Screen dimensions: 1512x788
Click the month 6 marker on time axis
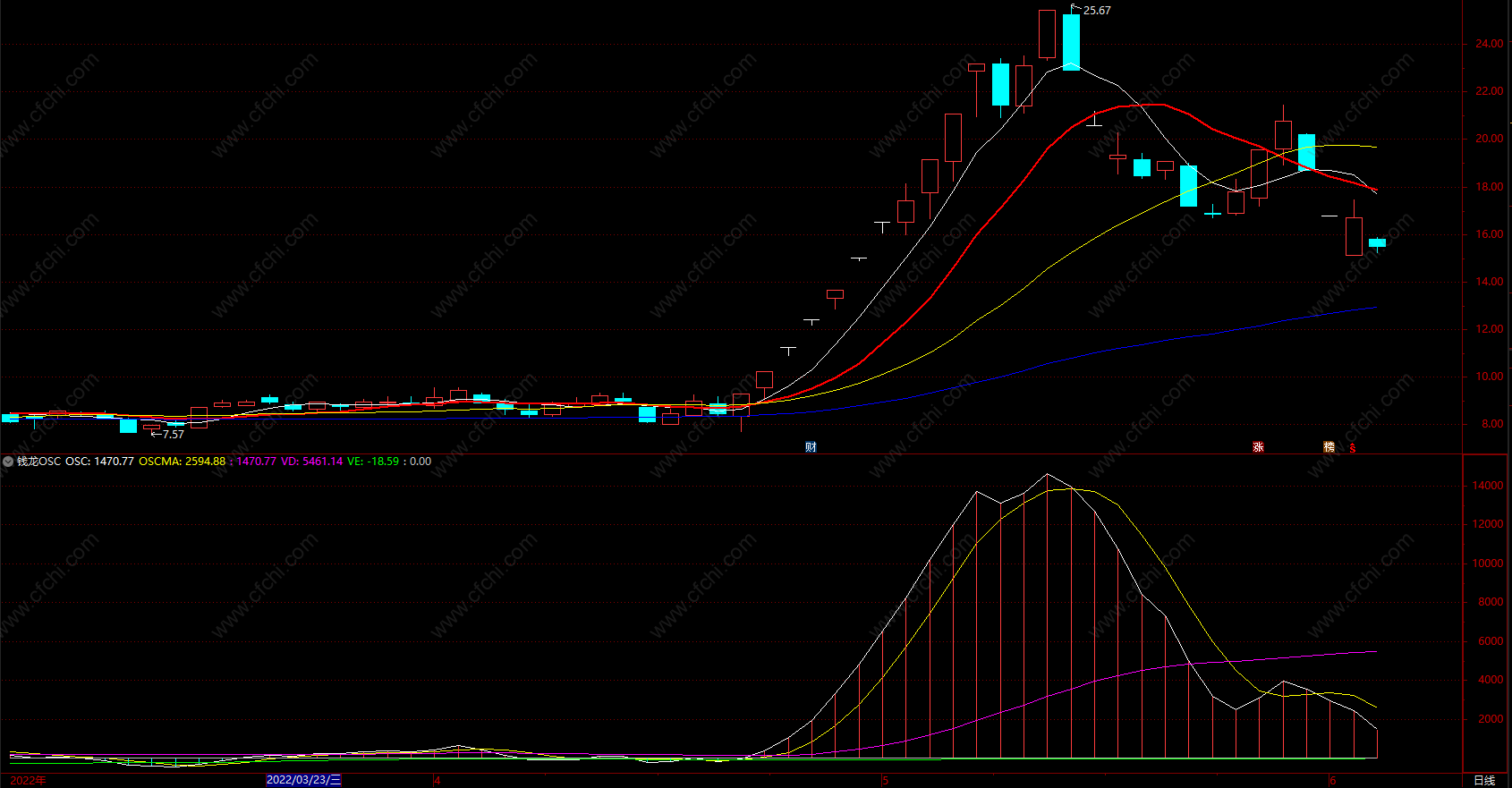click(x=1332, y=781)
